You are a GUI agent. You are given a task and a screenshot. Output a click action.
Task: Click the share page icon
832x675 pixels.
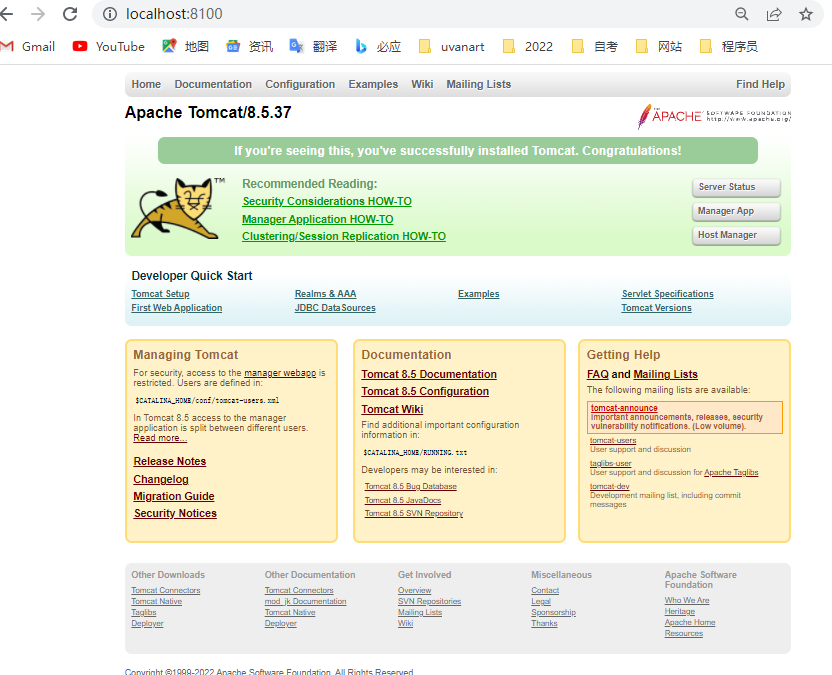click(x=774, y=14)
